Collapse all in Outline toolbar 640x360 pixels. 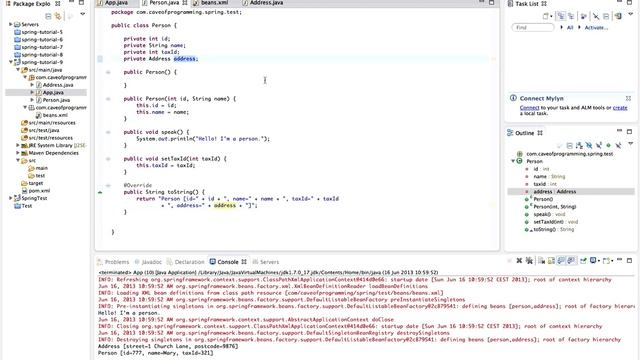pos(569,145)
